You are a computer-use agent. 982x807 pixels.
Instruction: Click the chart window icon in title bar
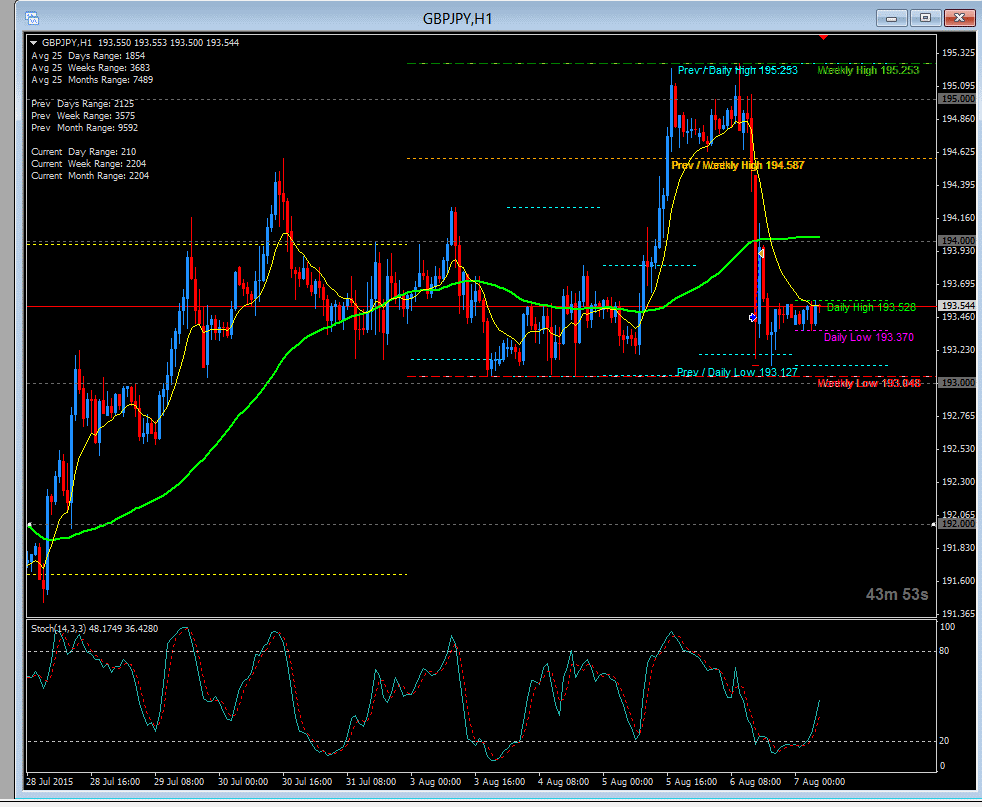(32, 18)
